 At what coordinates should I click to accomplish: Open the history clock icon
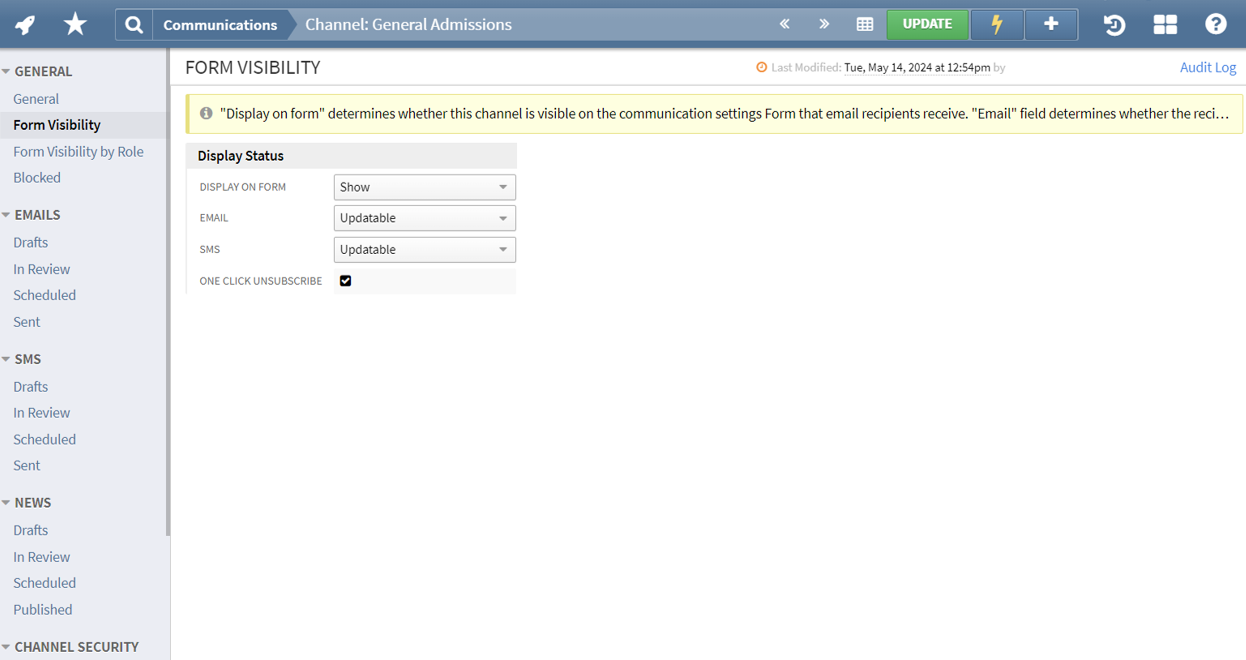(x=1114, y=25)
